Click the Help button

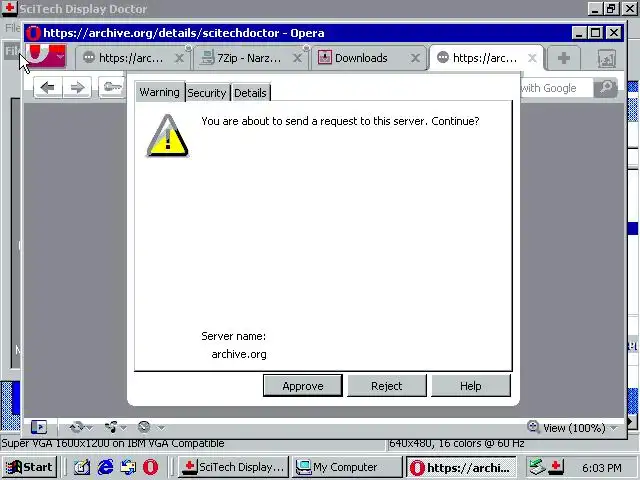[x=471, y=386]
